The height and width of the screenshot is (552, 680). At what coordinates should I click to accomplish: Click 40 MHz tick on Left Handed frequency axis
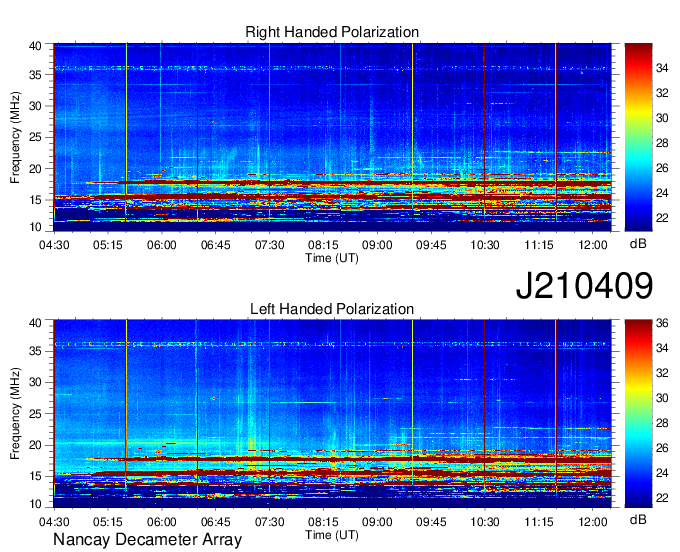click(35, 322)
